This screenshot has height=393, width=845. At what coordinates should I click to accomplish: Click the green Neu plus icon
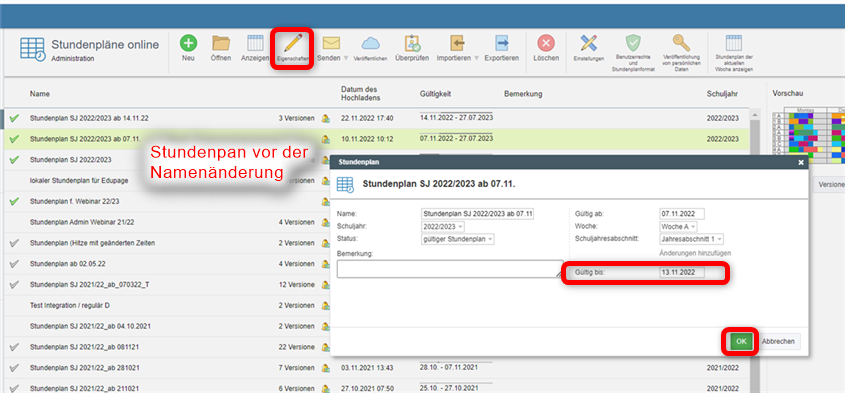(x=188, y=44)
